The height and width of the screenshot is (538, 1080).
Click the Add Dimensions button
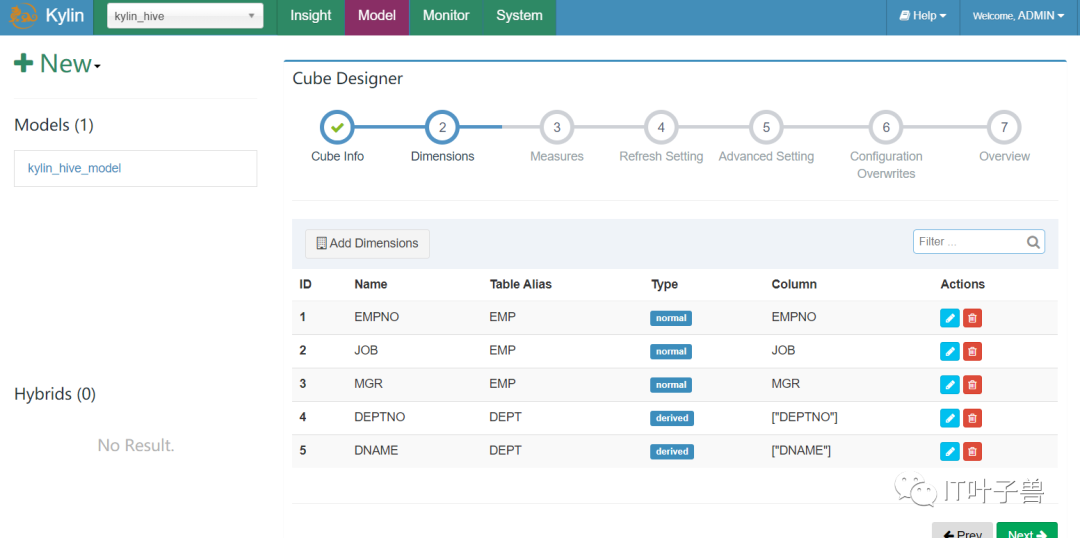tap(367, 243)
